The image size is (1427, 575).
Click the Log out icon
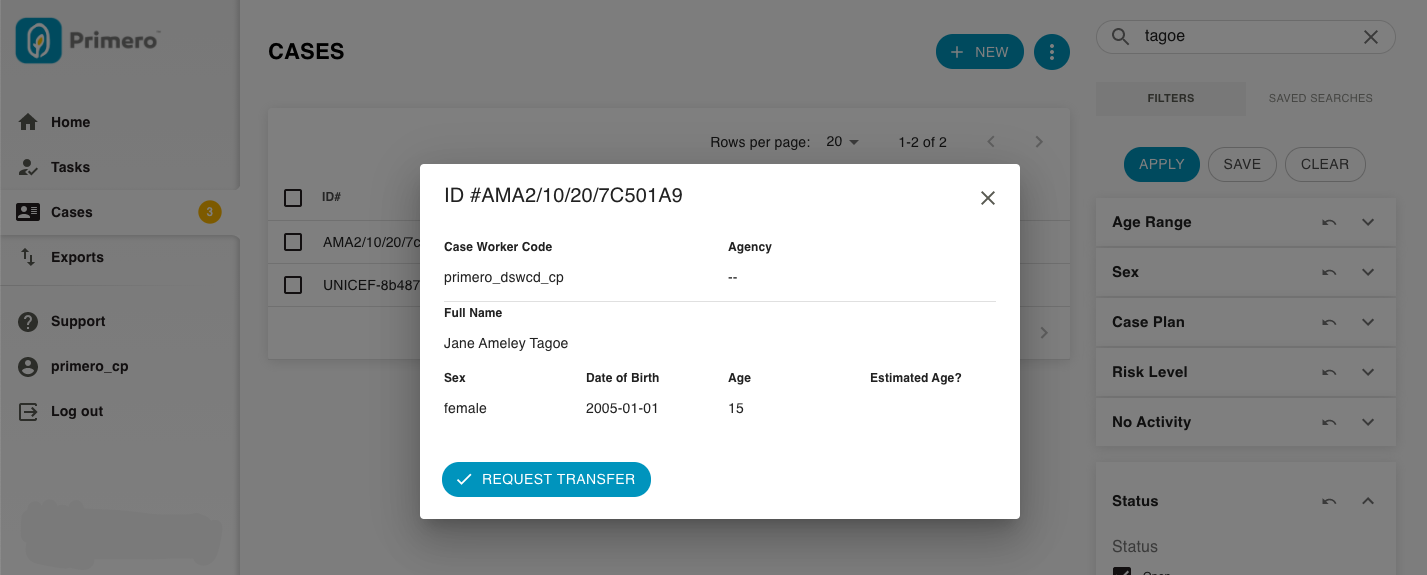point(29,411)
